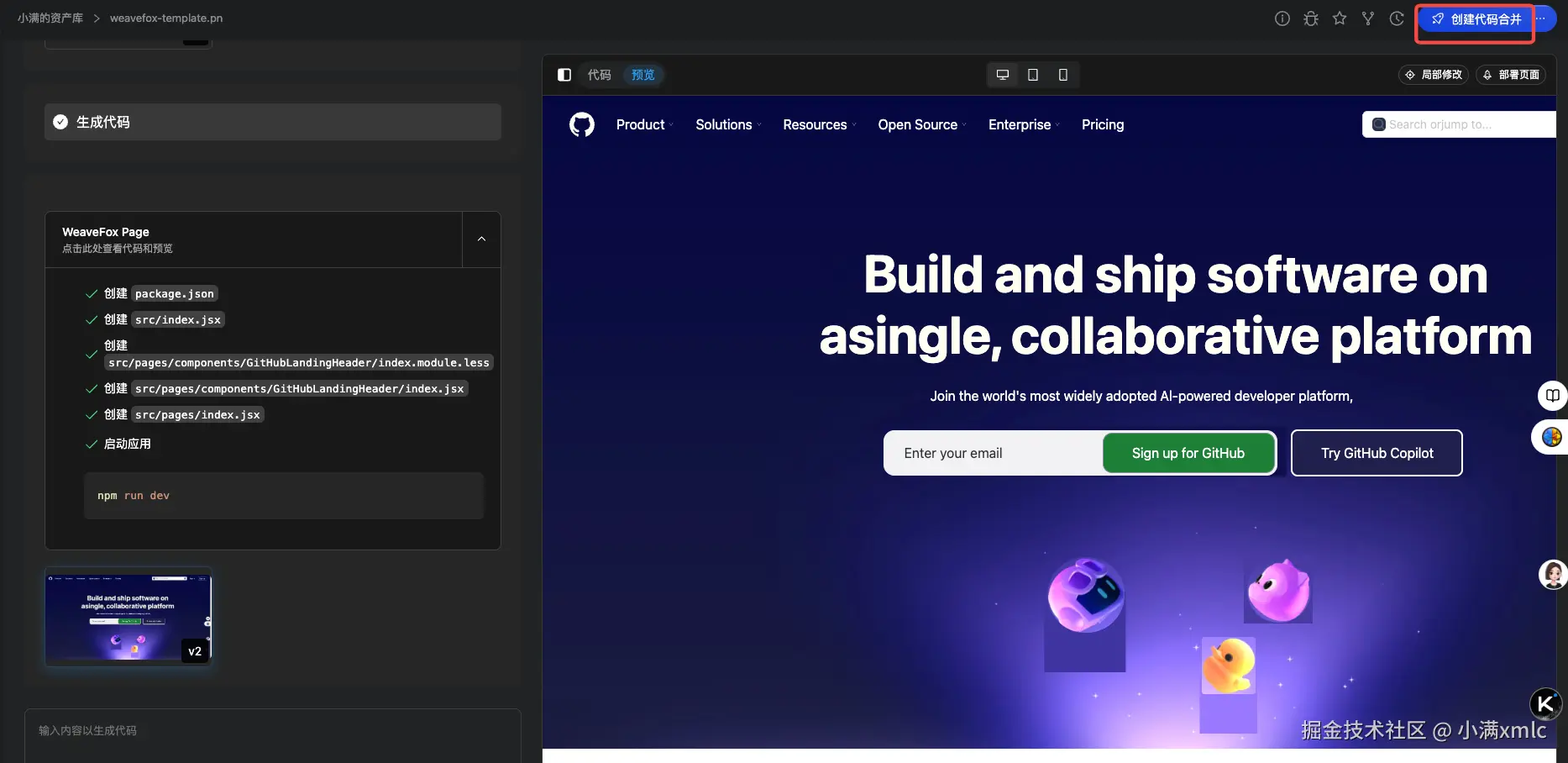1568x763 pixels.
Task: Switch to the 预览 tab
Action: 643,75
